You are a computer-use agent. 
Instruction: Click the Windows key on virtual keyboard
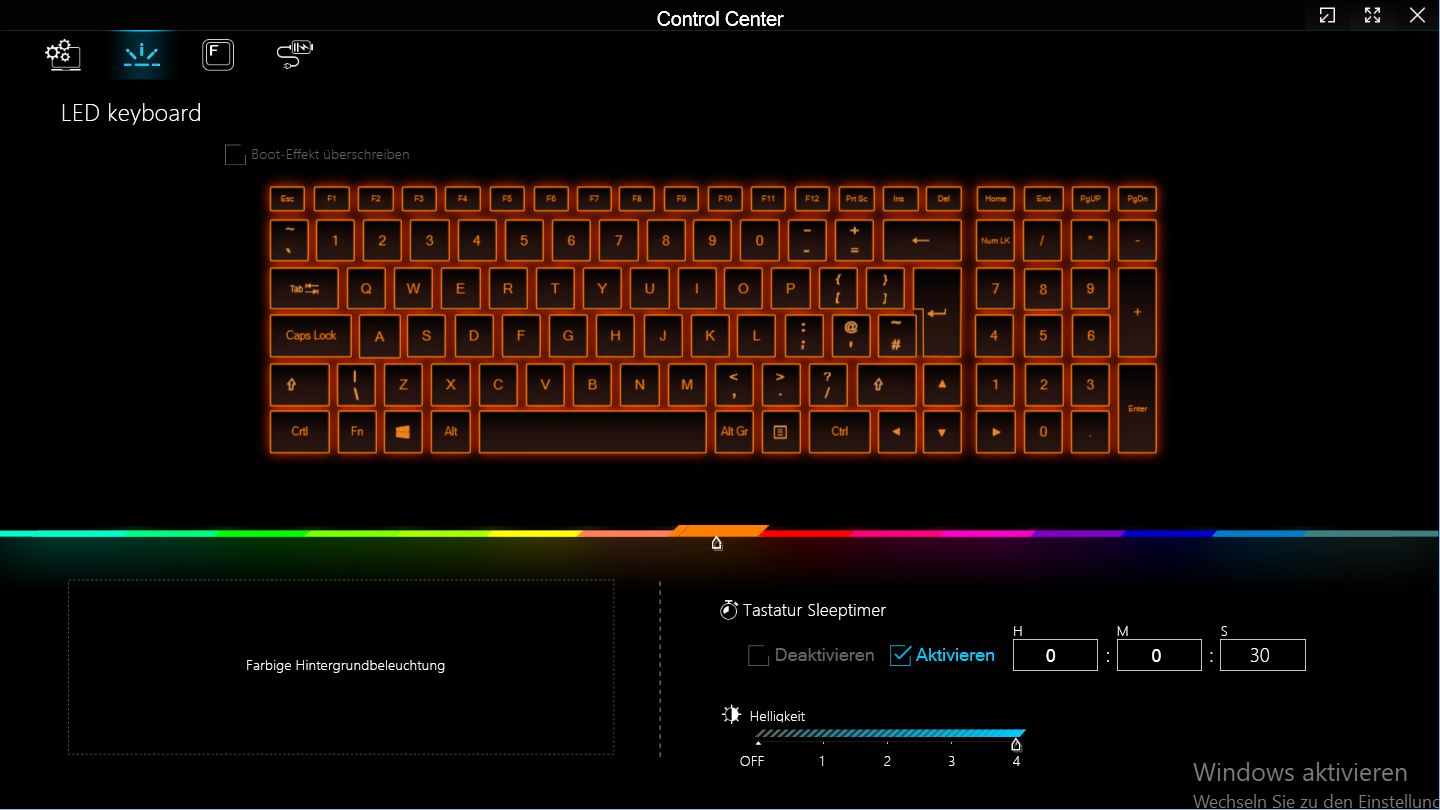click(403, 432)
